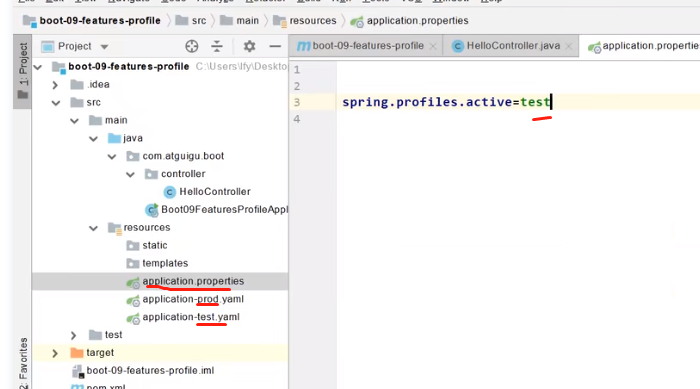Click the orange target folder icon

point(77,353)
